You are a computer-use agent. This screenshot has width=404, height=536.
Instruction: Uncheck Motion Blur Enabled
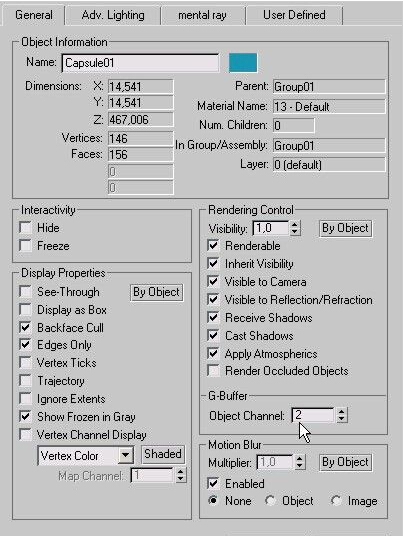click(x=213, y=483)
